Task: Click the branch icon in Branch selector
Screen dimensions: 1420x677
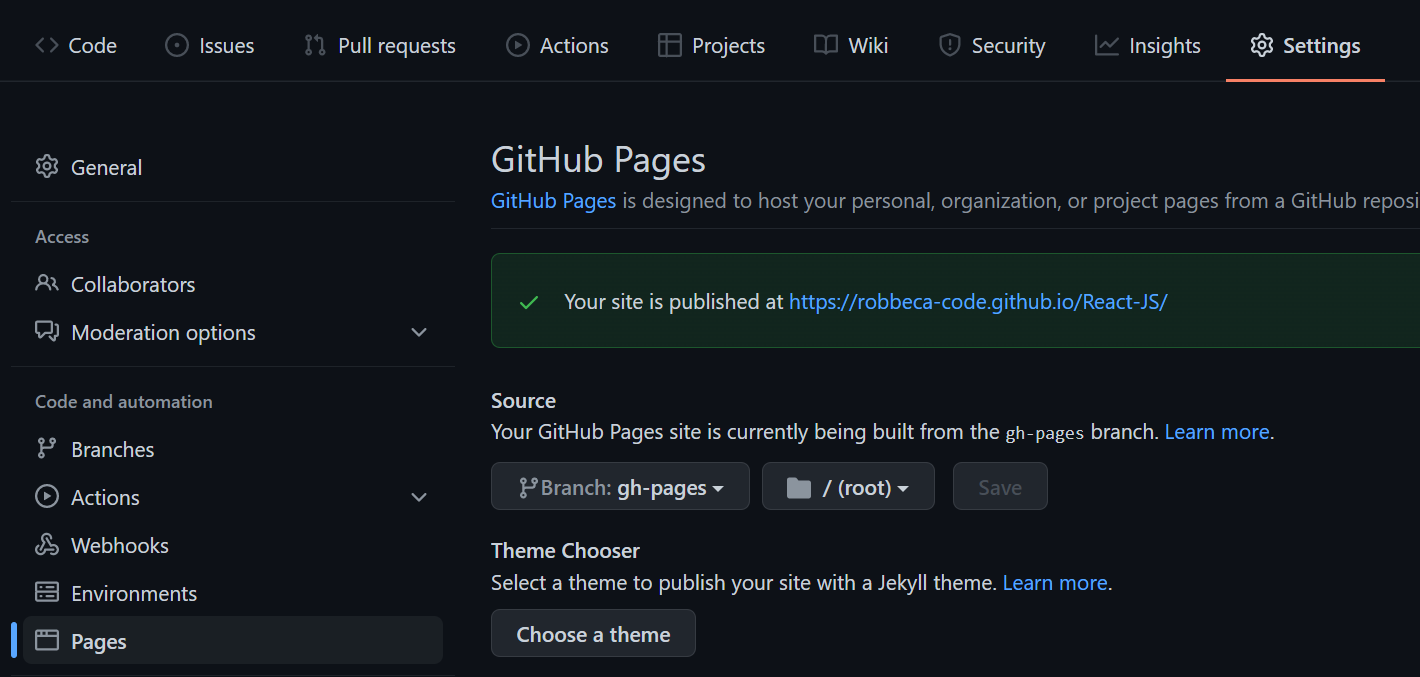Action: [x=528, y=488]
